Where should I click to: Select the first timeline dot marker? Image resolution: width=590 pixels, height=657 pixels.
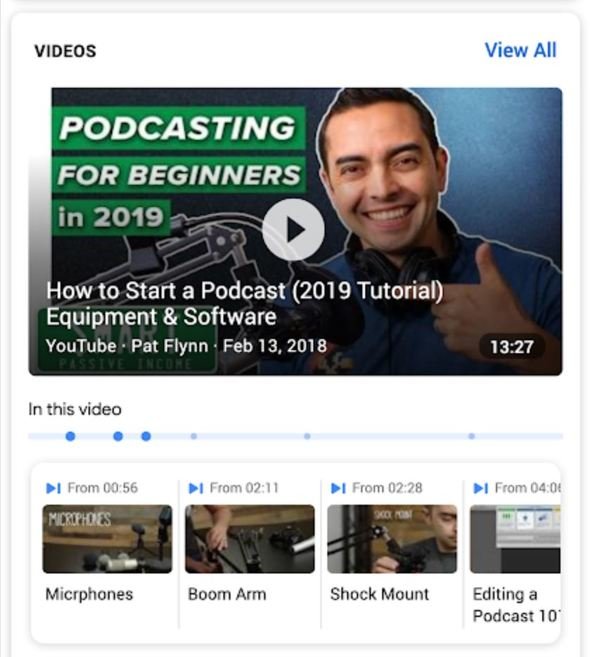70,436
